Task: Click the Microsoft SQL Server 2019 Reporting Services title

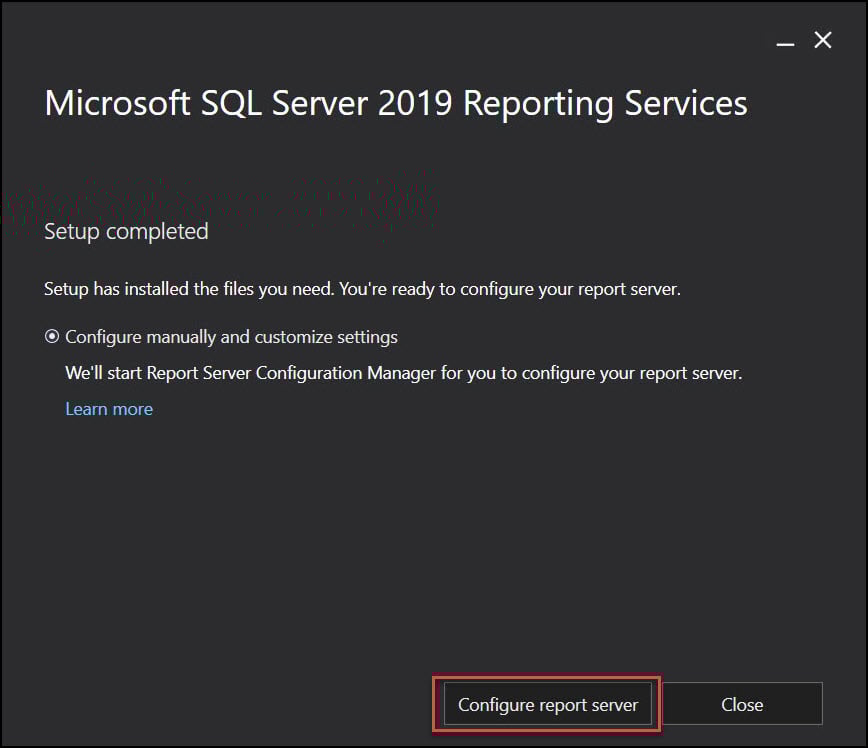Action: pos(396,104)
